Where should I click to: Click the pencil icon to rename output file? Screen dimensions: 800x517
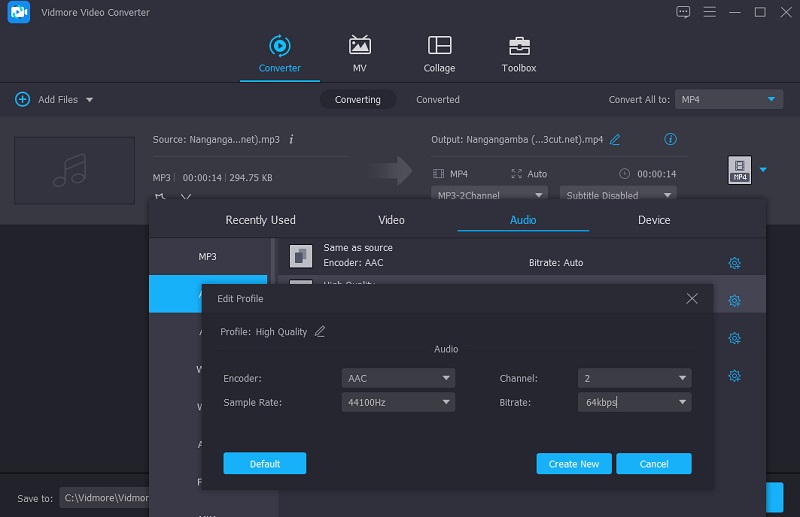click(615, 140)
